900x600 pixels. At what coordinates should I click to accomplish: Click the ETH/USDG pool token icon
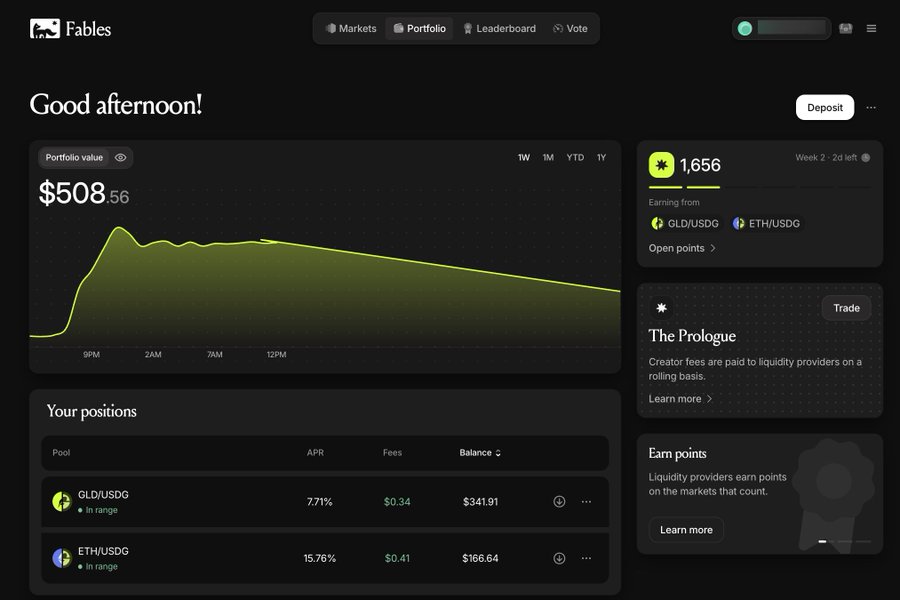(x=61, y=558)
